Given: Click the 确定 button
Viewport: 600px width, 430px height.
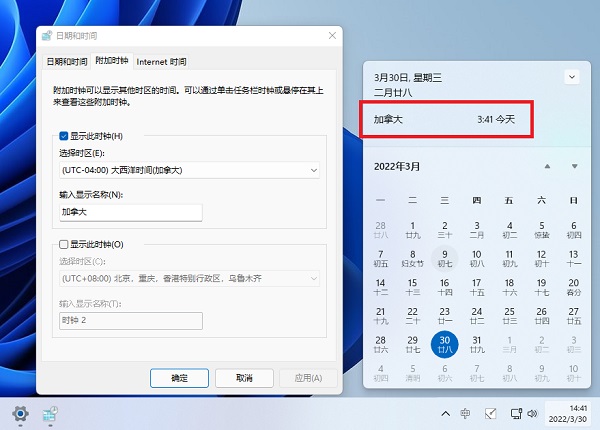Looking at the screenshot, I should coord(179,378).
